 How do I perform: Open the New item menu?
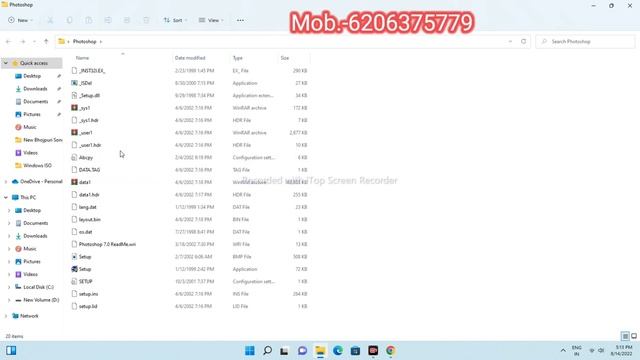tap(20, 20)
